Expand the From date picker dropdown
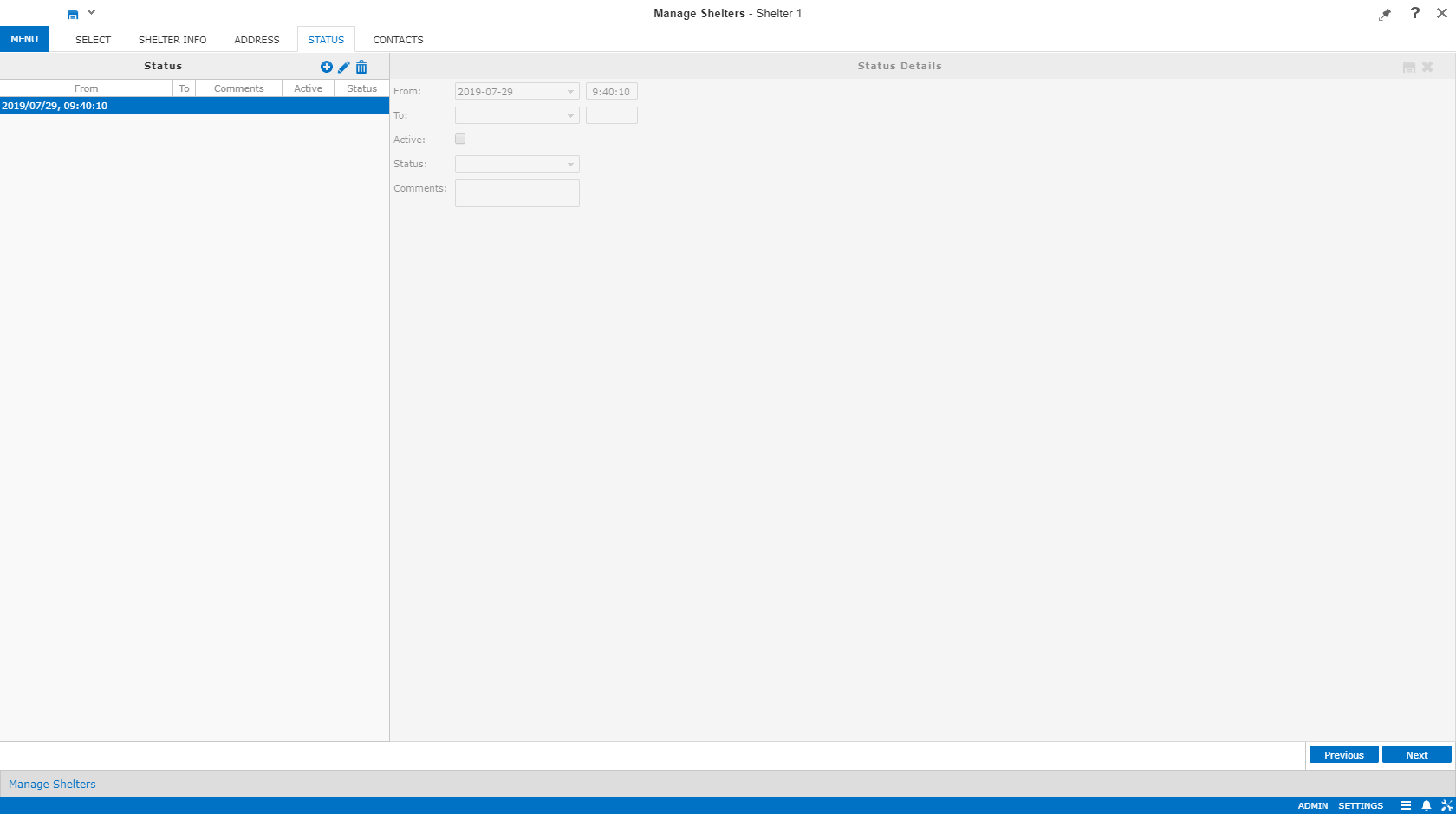 (569, 91)
